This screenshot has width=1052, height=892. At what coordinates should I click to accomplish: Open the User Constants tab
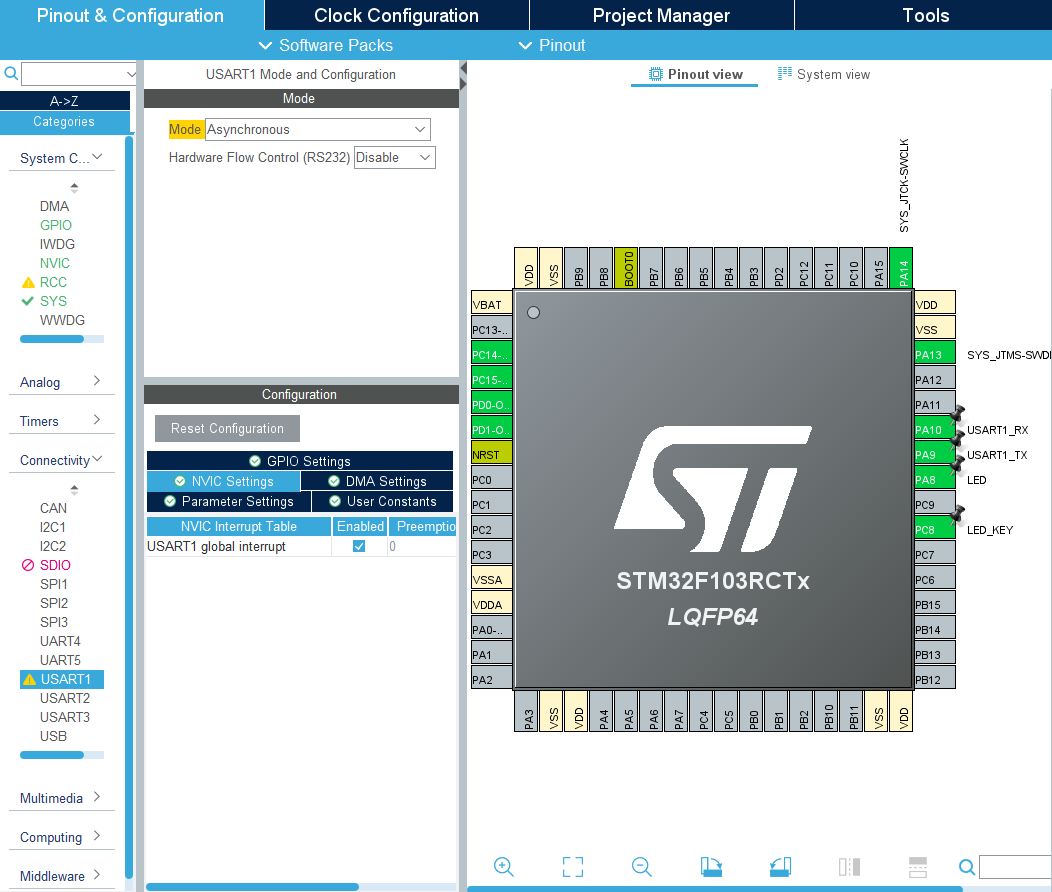pyautogui.click(x=382, y=501)
